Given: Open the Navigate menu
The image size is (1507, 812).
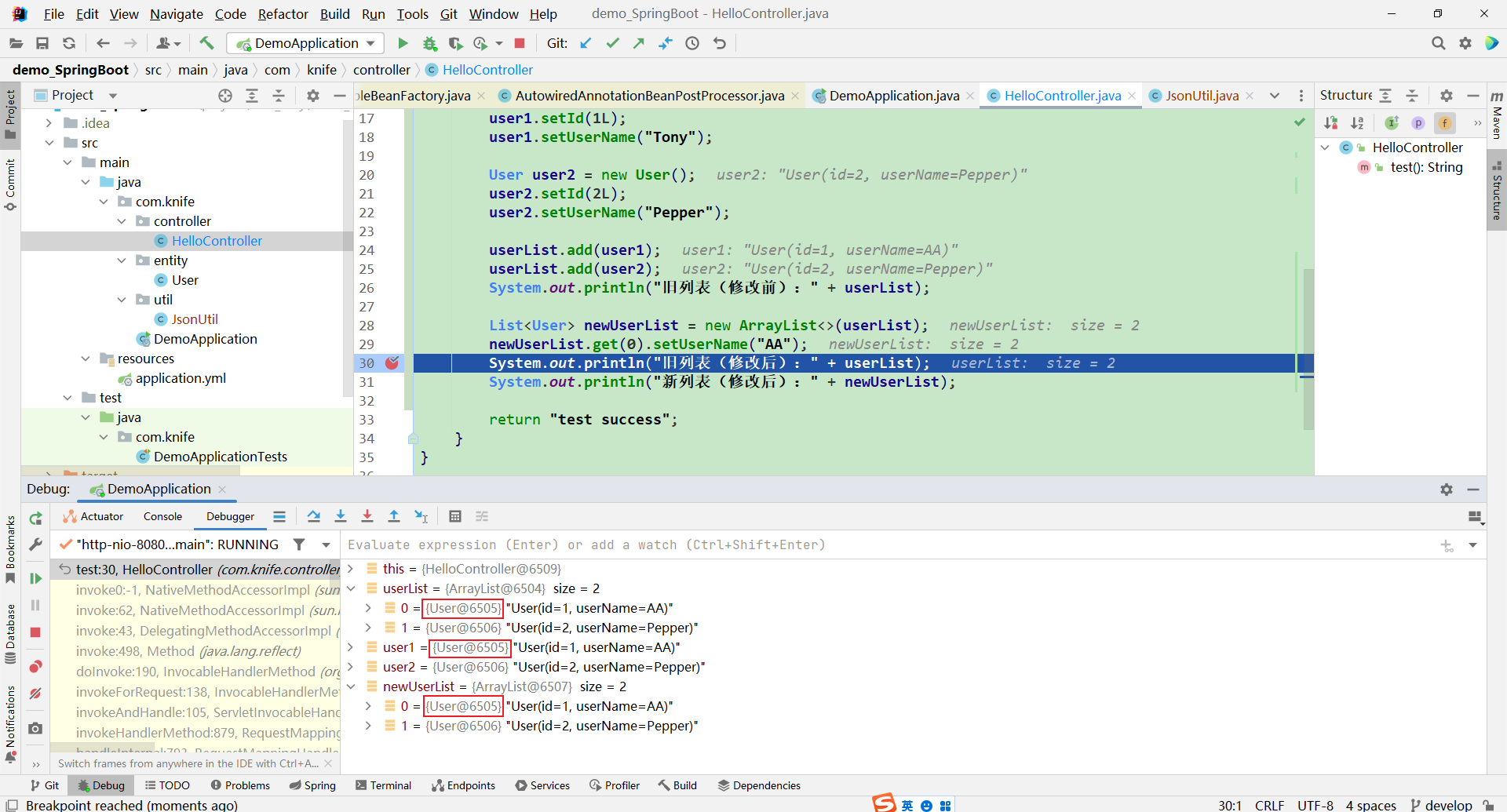Looking at the screenshot, I should (x=176, y=13).
